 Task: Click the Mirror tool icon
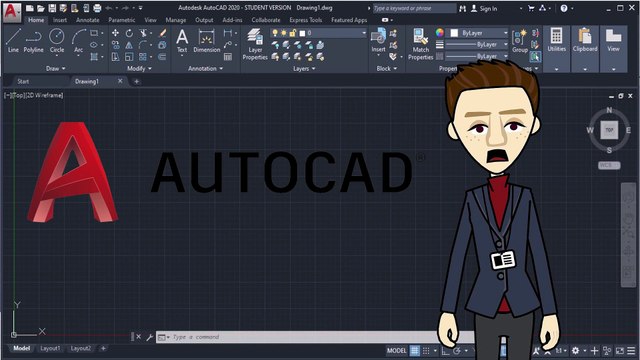pos(129,45)
